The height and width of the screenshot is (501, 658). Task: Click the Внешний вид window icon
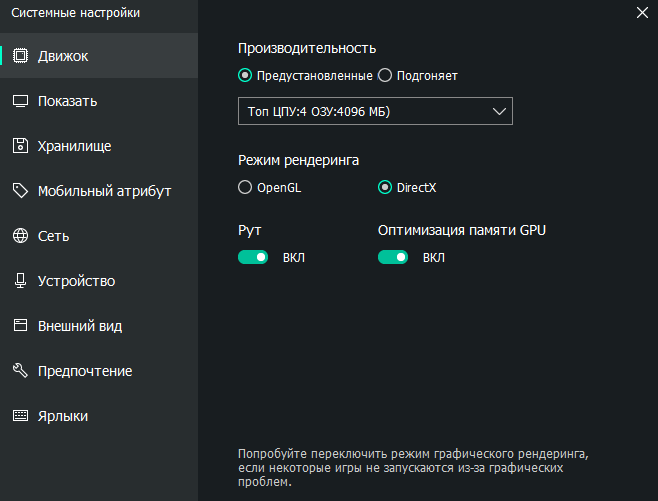(20, 326)
